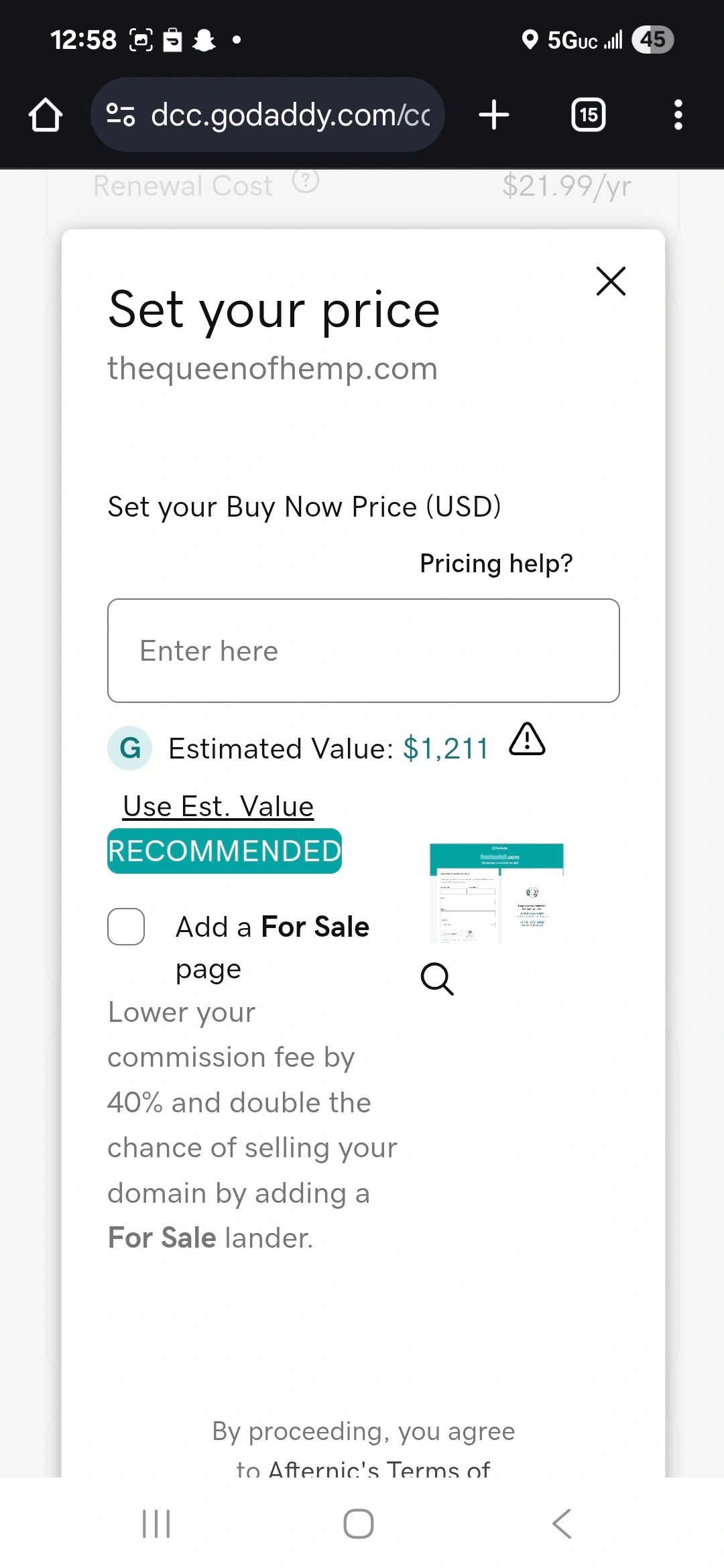Tap the Renewal Cost help question icon
This screenshot has height=1568, width=724.
click(306, 181)
